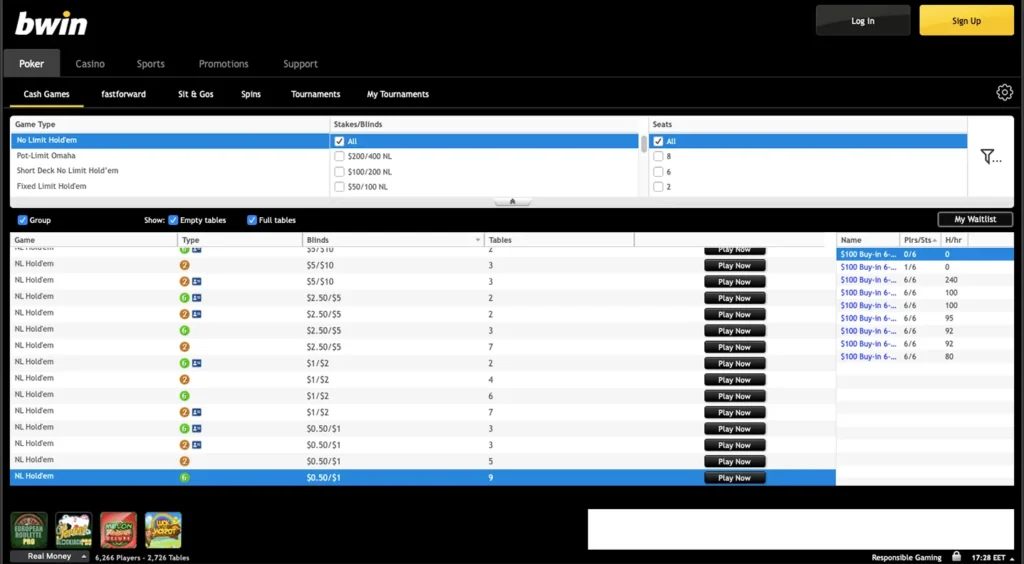Viewport: 1024px width, 564px height.
Task: Click blue card icon in $1/$2 two-tables row
Action: [197, 364]
